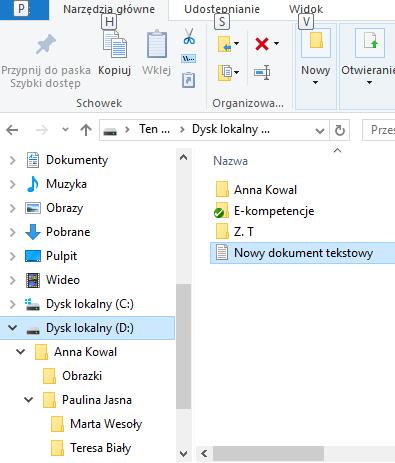395x463 pixels.
Task: Click navigation pane scrollbar up arrow
Action: point(183,157)
